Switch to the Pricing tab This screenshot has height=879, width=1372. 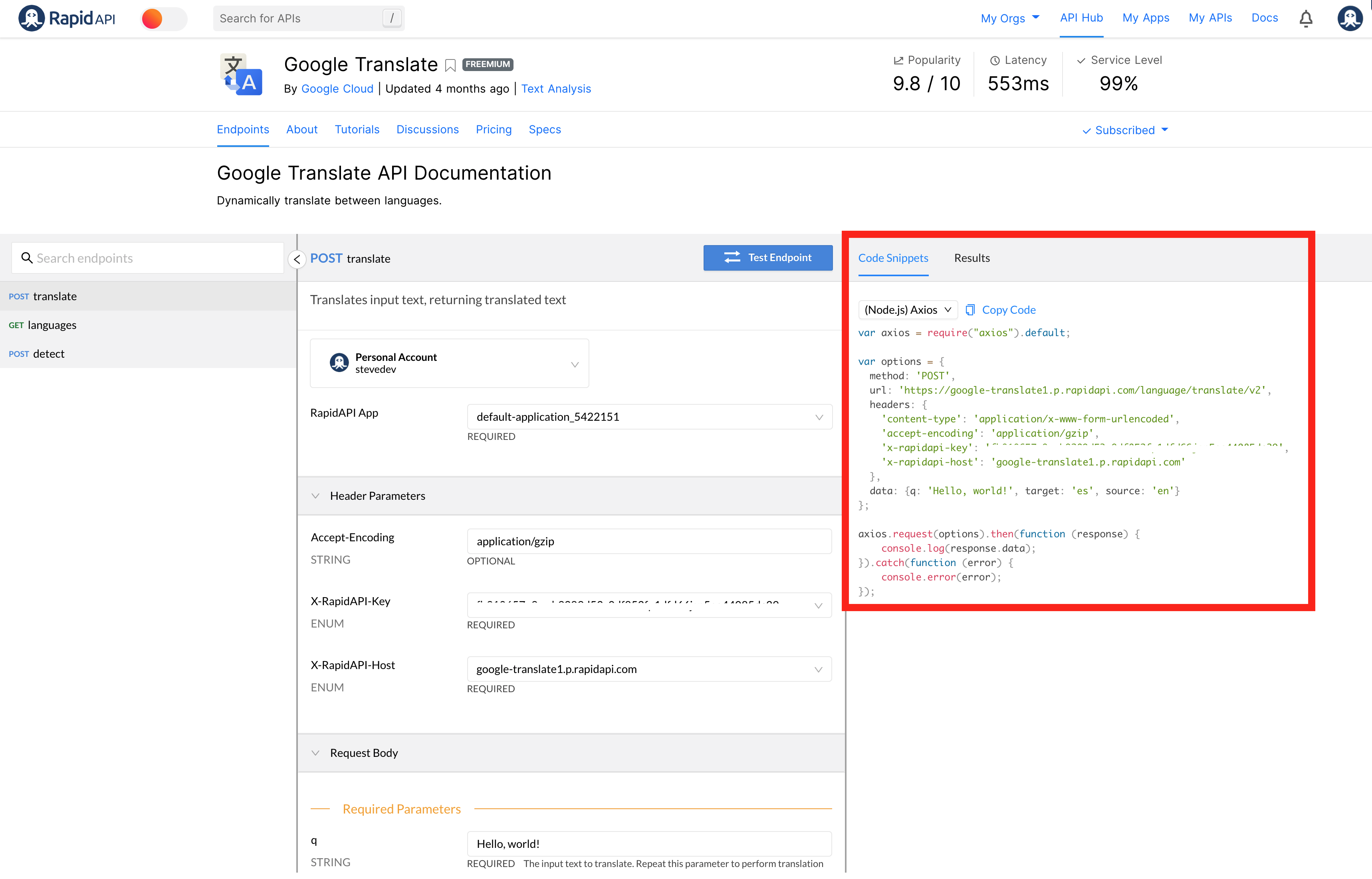[494, 129]
